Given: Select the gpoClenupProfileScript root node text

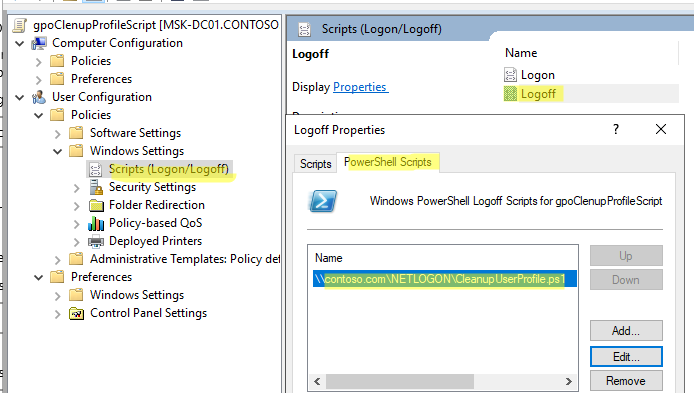Looking at the screenshot, I should tap(156, 25).
